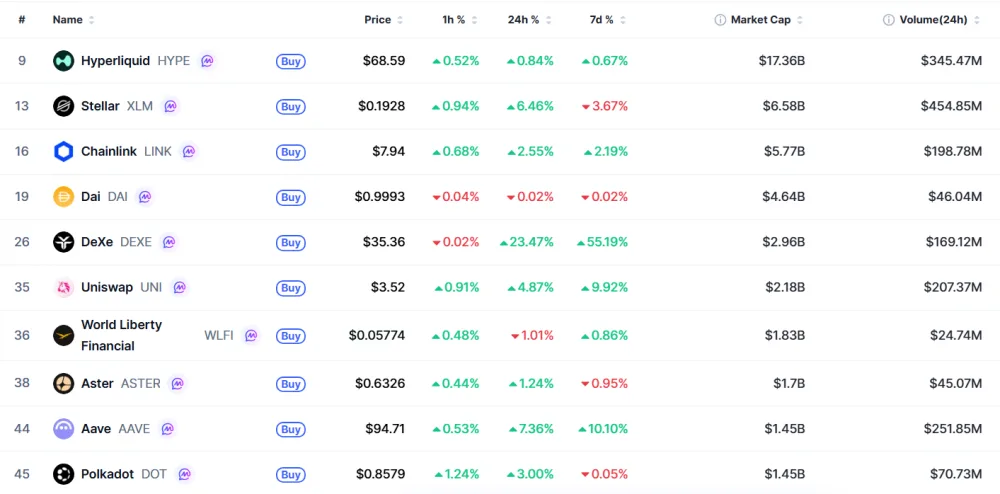The height and width of the screenshot is (494, 1000).
Task: Click Aster's $1.7B market cap
Action: click(788, 384)
